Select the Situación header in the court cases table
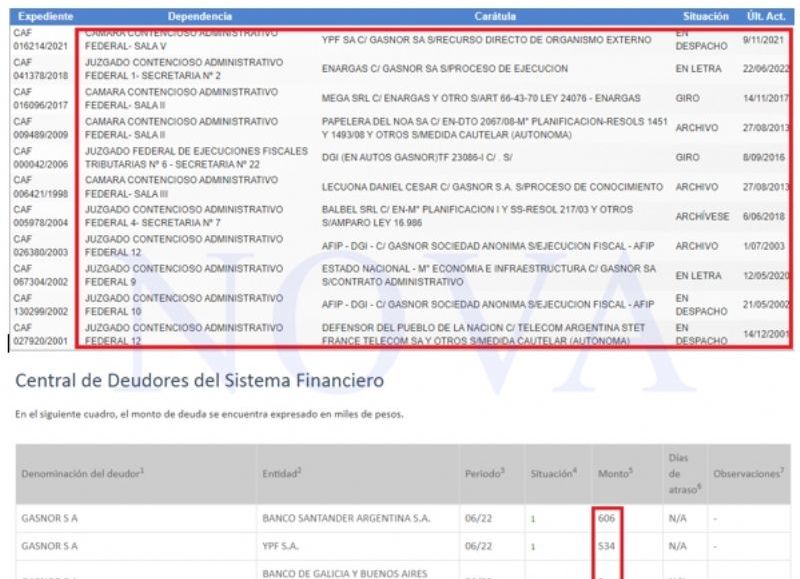 (706, 16)
